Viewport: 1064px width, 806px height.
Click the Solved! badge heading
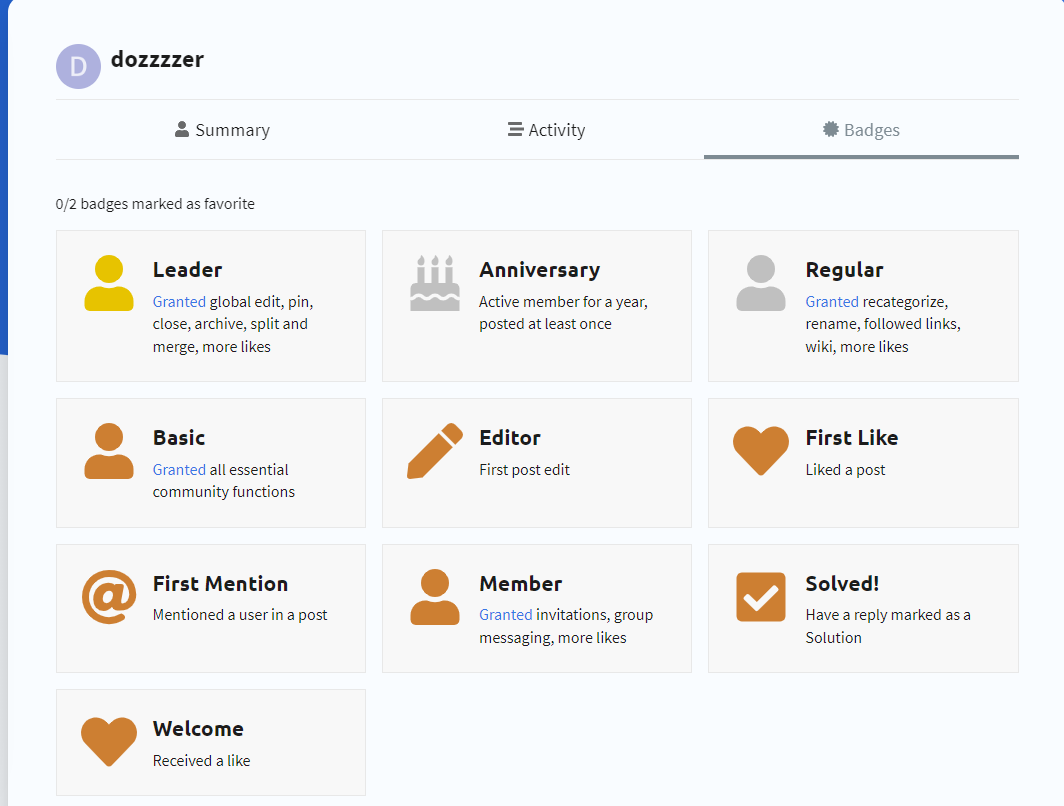click(842, 584)
